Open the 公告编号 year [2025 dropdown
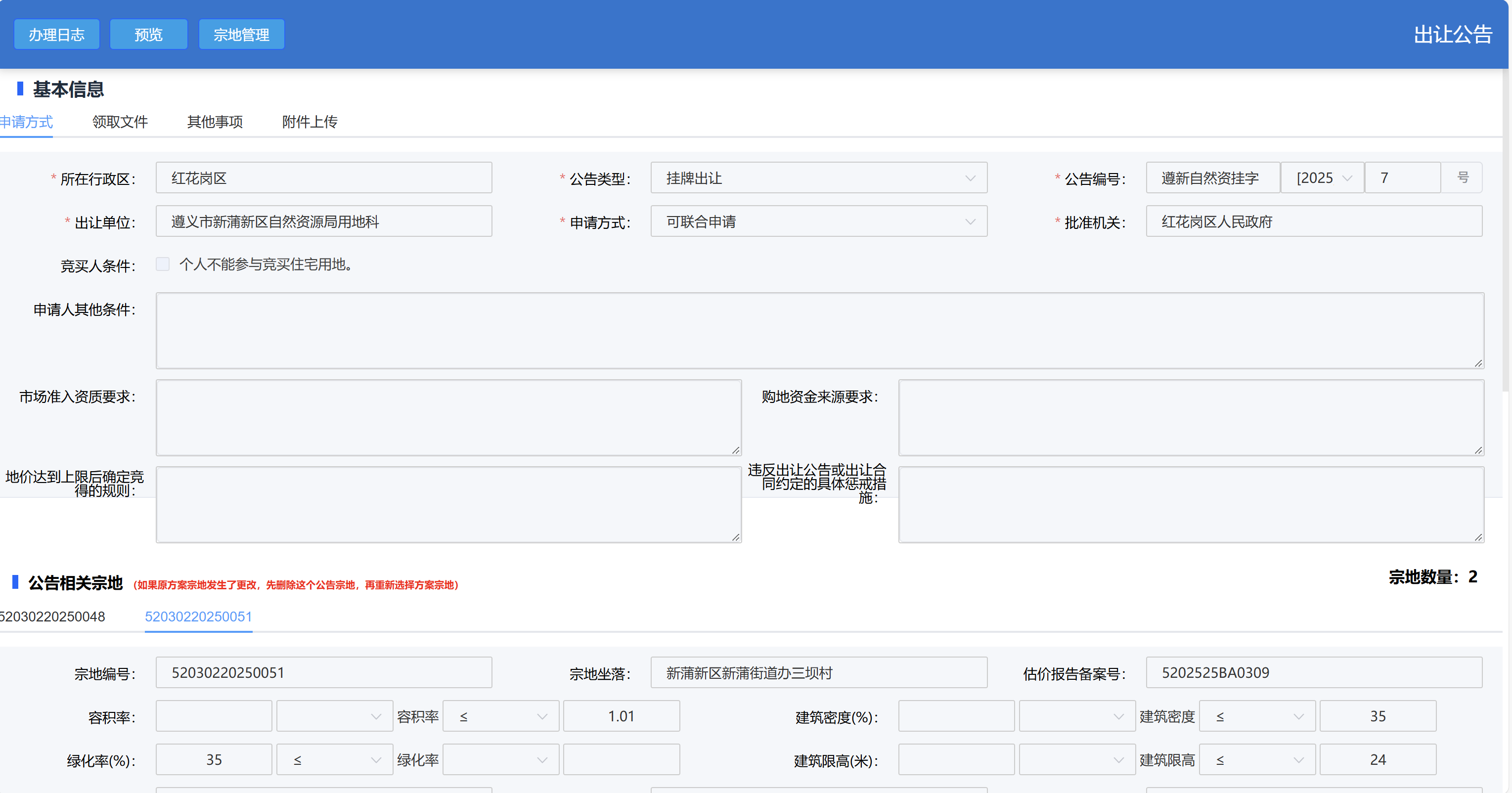 tap(1323, 178)
